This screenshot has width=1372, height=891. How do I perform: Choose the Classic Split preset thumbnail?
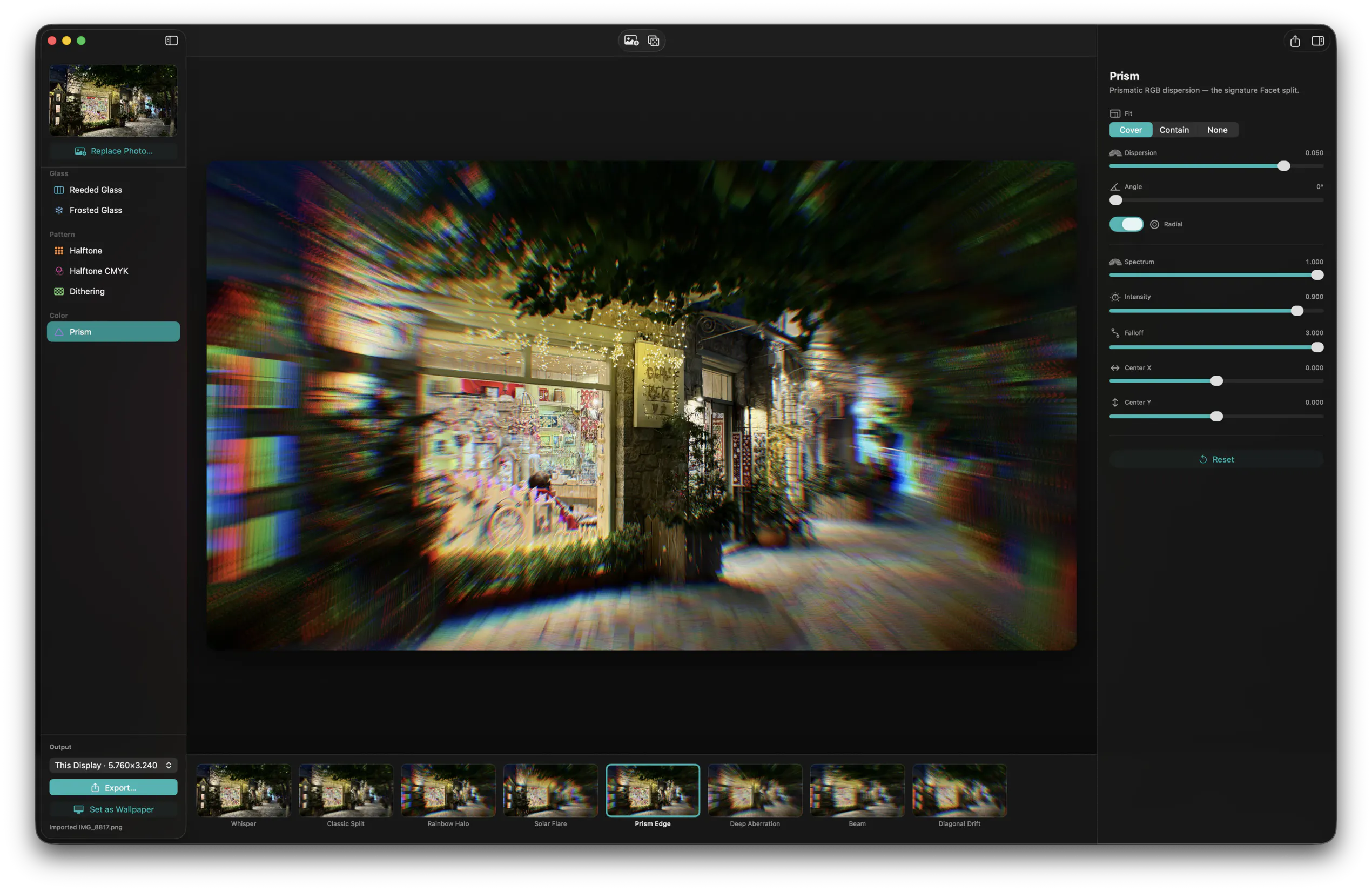click(345, 790)
